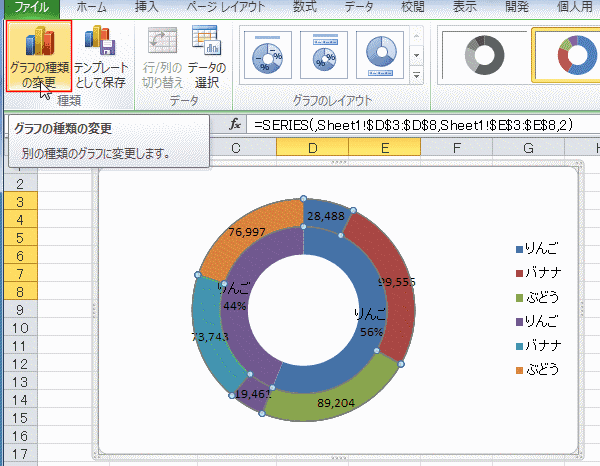The height and width of the screenshot is (466, 600).
Task: Click blue りんご legend swatch
Action: 519,249
